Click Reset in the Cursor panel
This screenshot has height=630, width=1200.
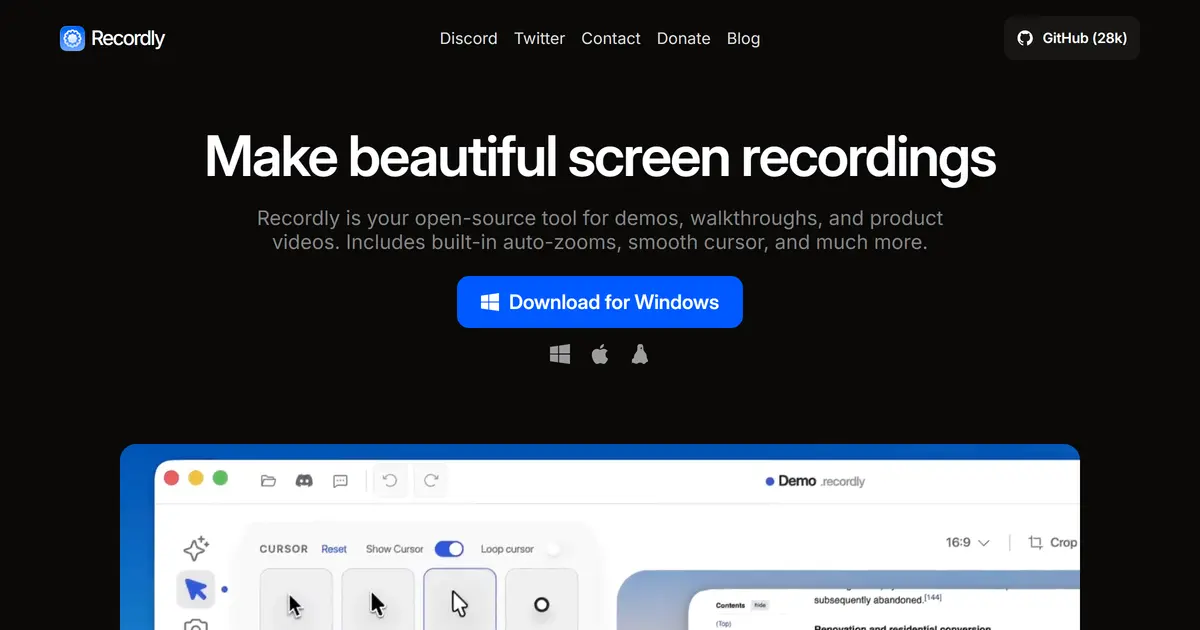(334, 549)
